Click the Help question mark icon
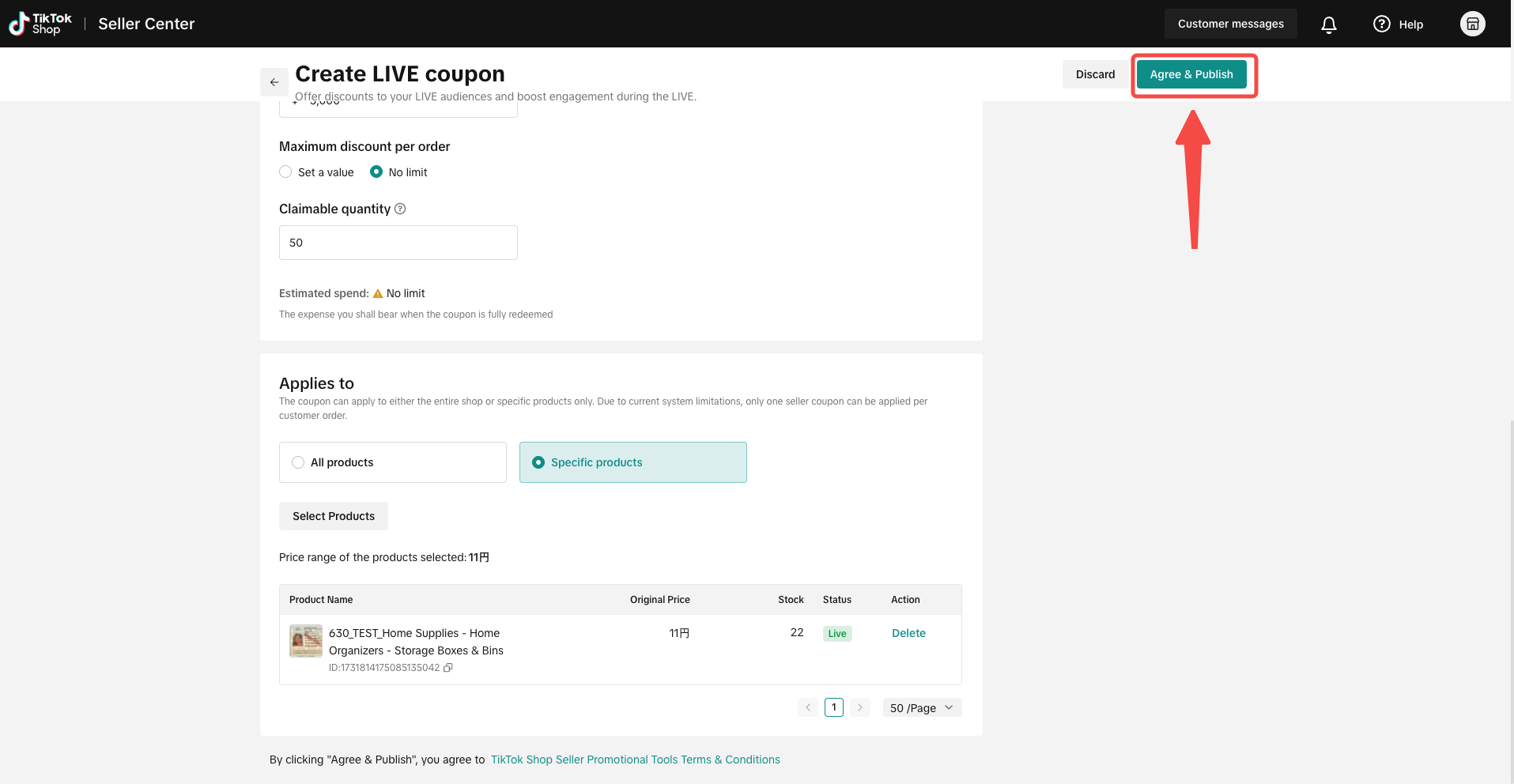Screen dimensions: 1514x784 tap(1381, 24)
